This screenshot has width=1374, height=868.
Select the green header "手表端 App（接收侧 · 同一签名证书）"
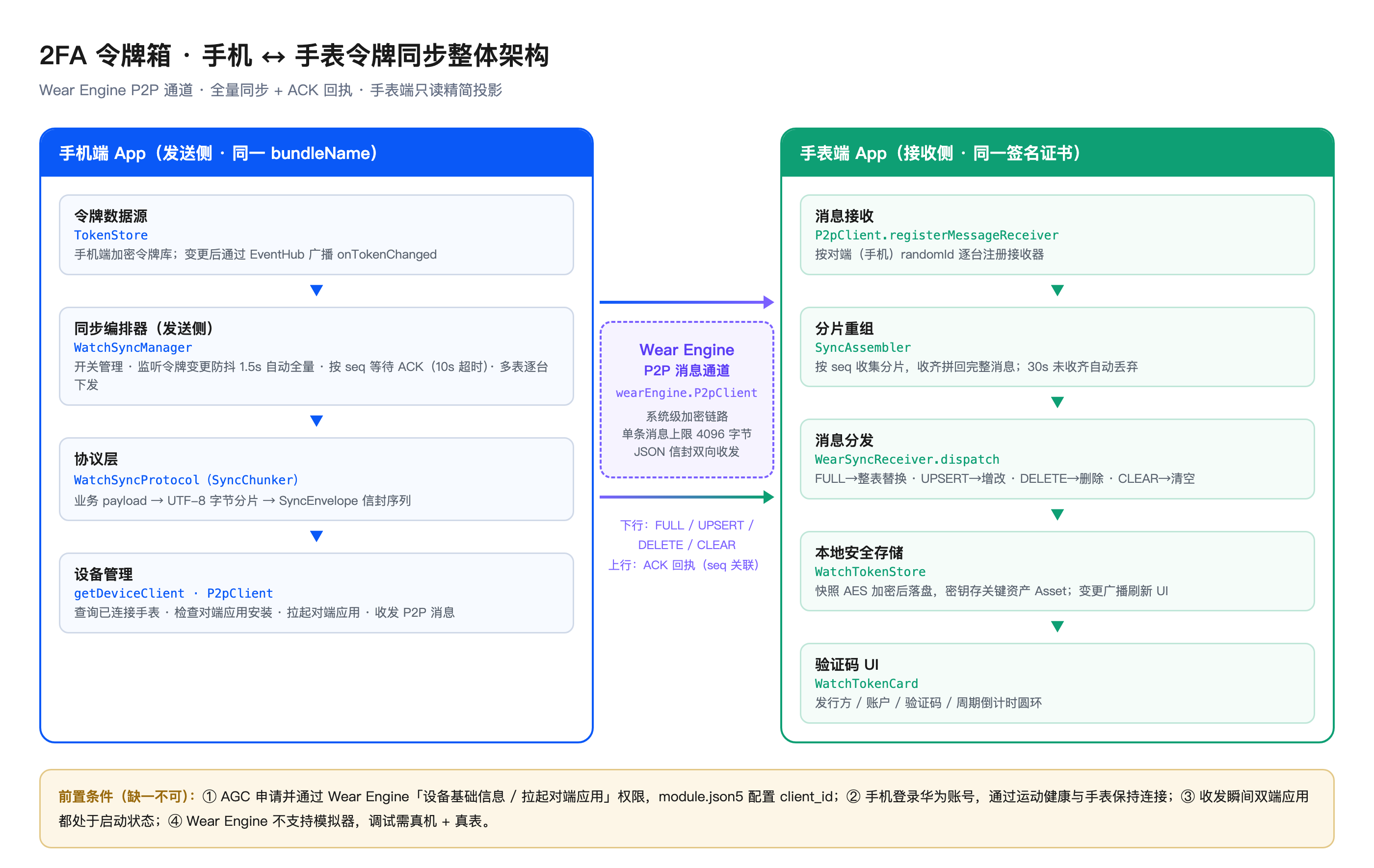point(1057,153)
